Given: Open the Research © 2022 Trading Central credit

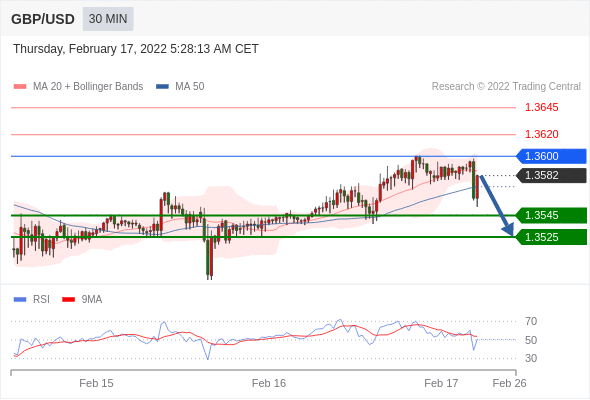Looking at the screenshot, I should point(506,87).
